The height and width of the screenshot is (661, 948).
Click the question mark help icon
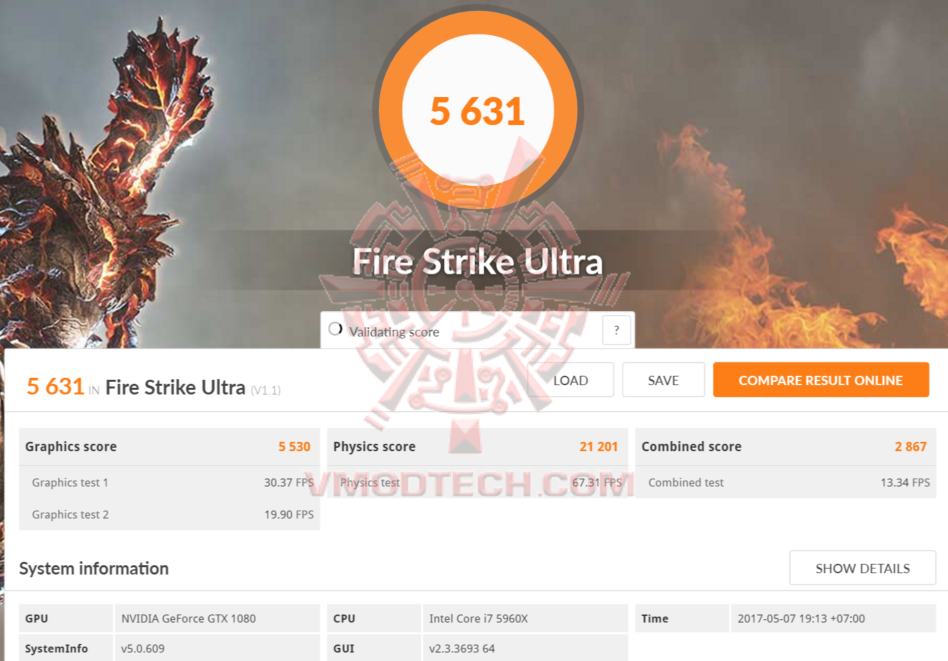click(616, 330)
